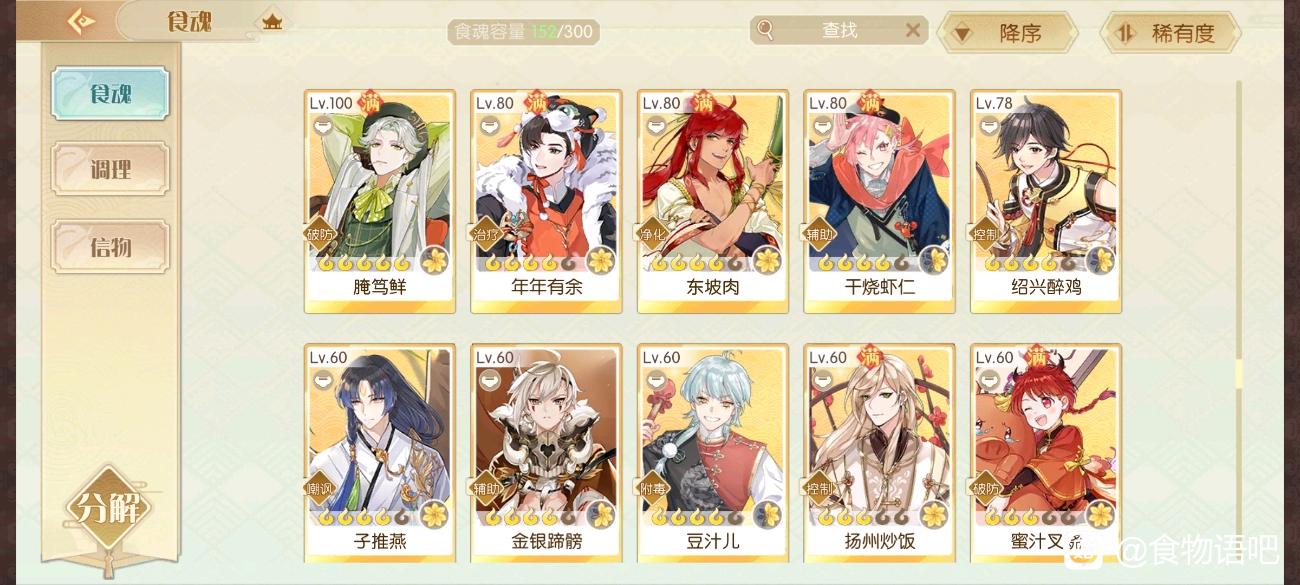Screen dimensions: 1300x585
Task: Open the 稀有度 sort criteria dropdown
Action: point(1170,33)
